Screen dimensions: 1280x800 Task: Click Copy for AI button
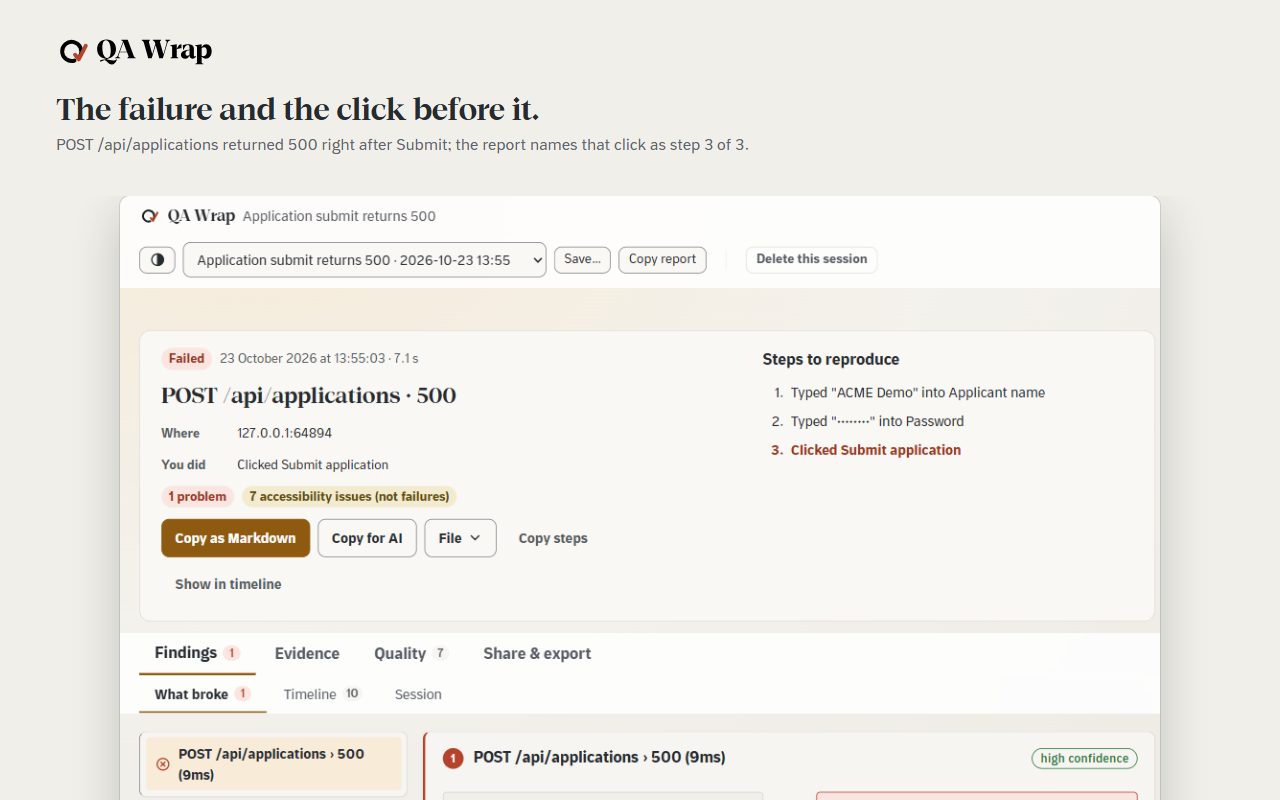coord(367,538)
